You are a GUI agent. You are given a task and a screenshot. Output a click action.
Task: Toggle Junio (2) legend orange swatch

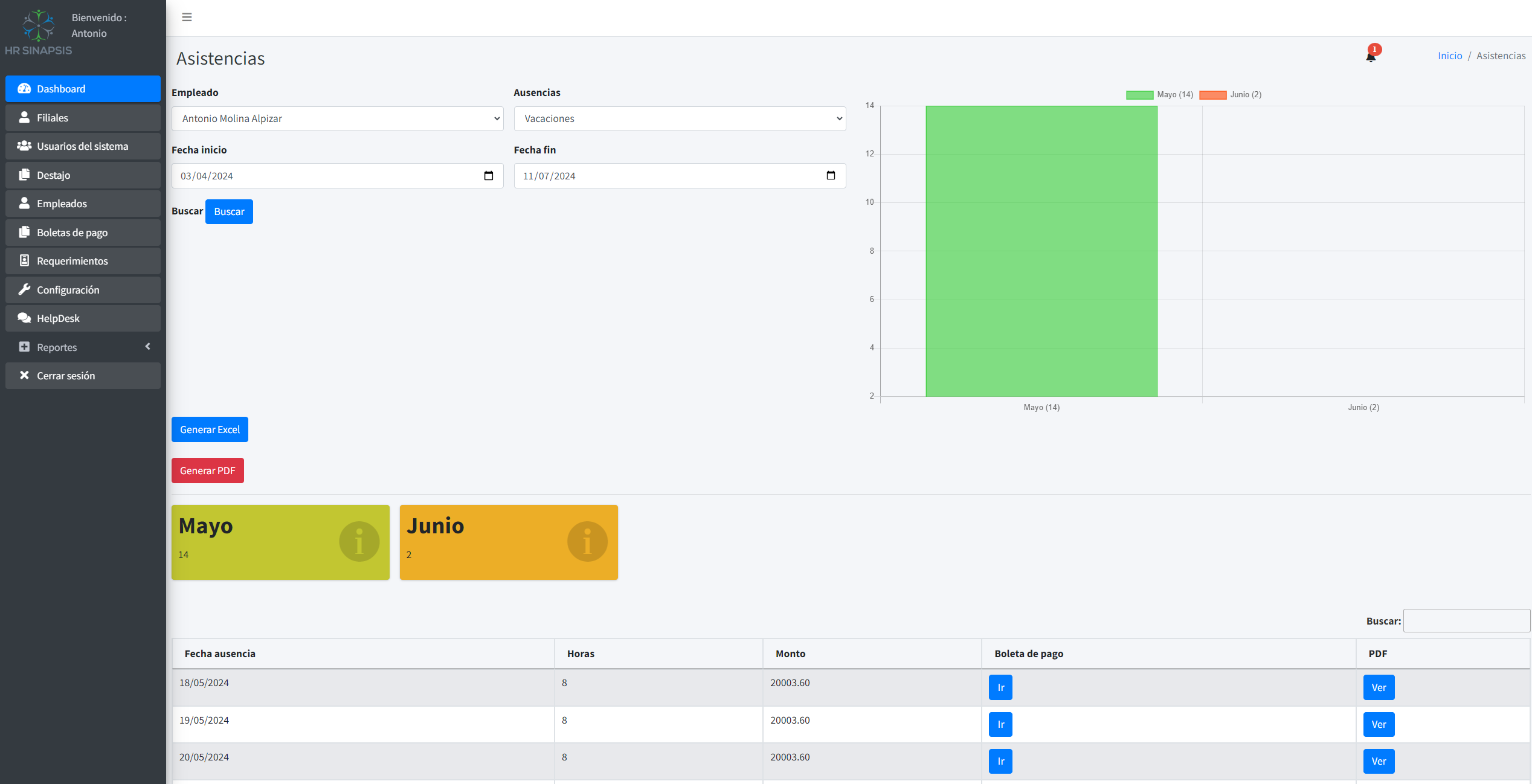tap(1212, 95)
